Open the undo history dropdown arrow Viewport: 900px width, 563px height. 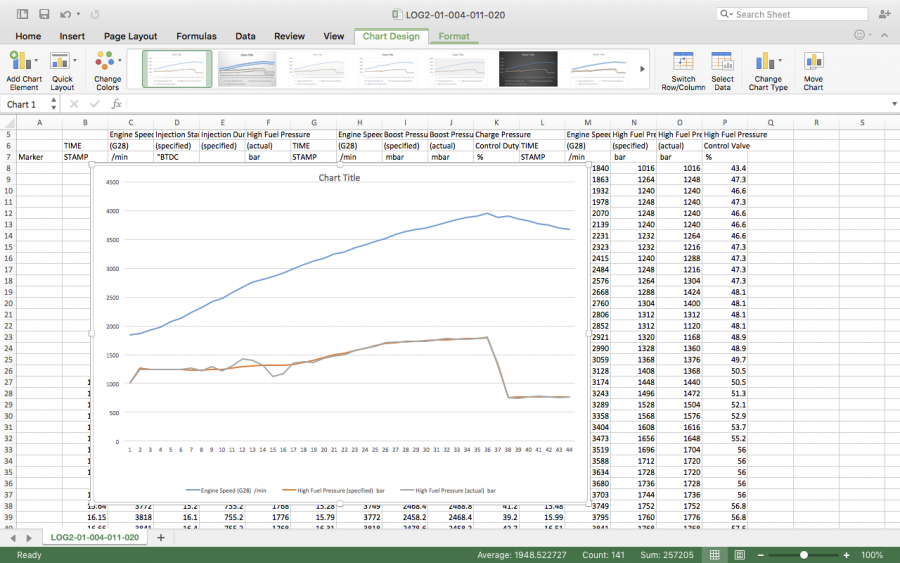(x=78, y=15)
